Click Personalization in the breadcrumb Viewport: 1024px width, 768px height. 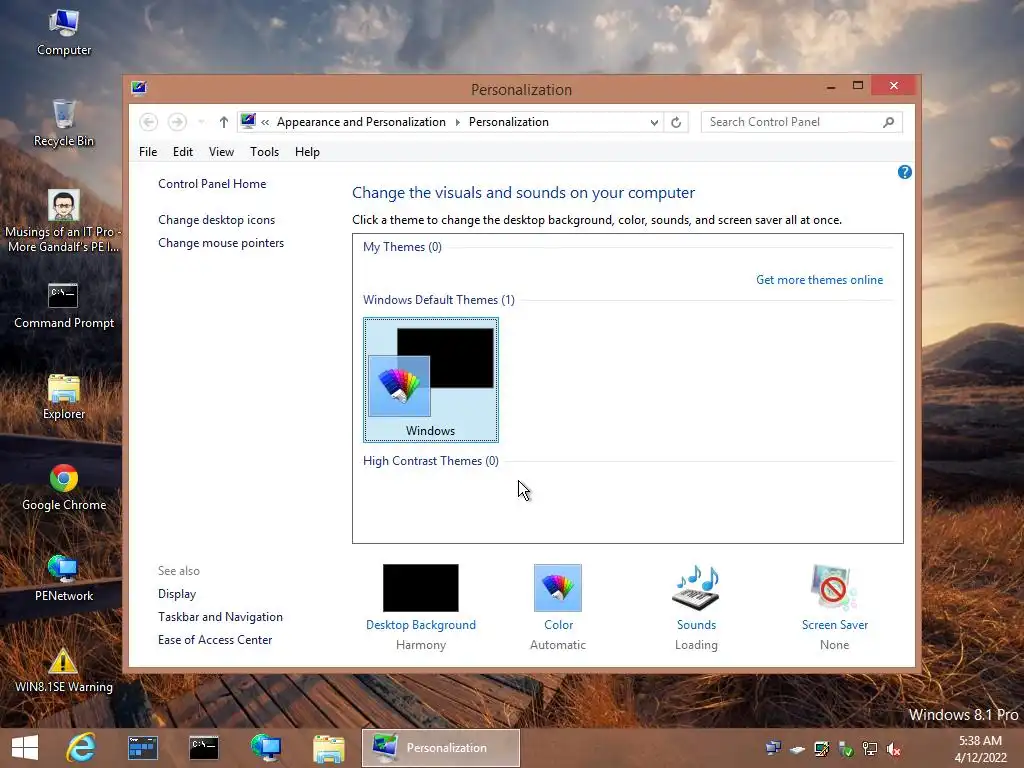[x=509, y=122]
